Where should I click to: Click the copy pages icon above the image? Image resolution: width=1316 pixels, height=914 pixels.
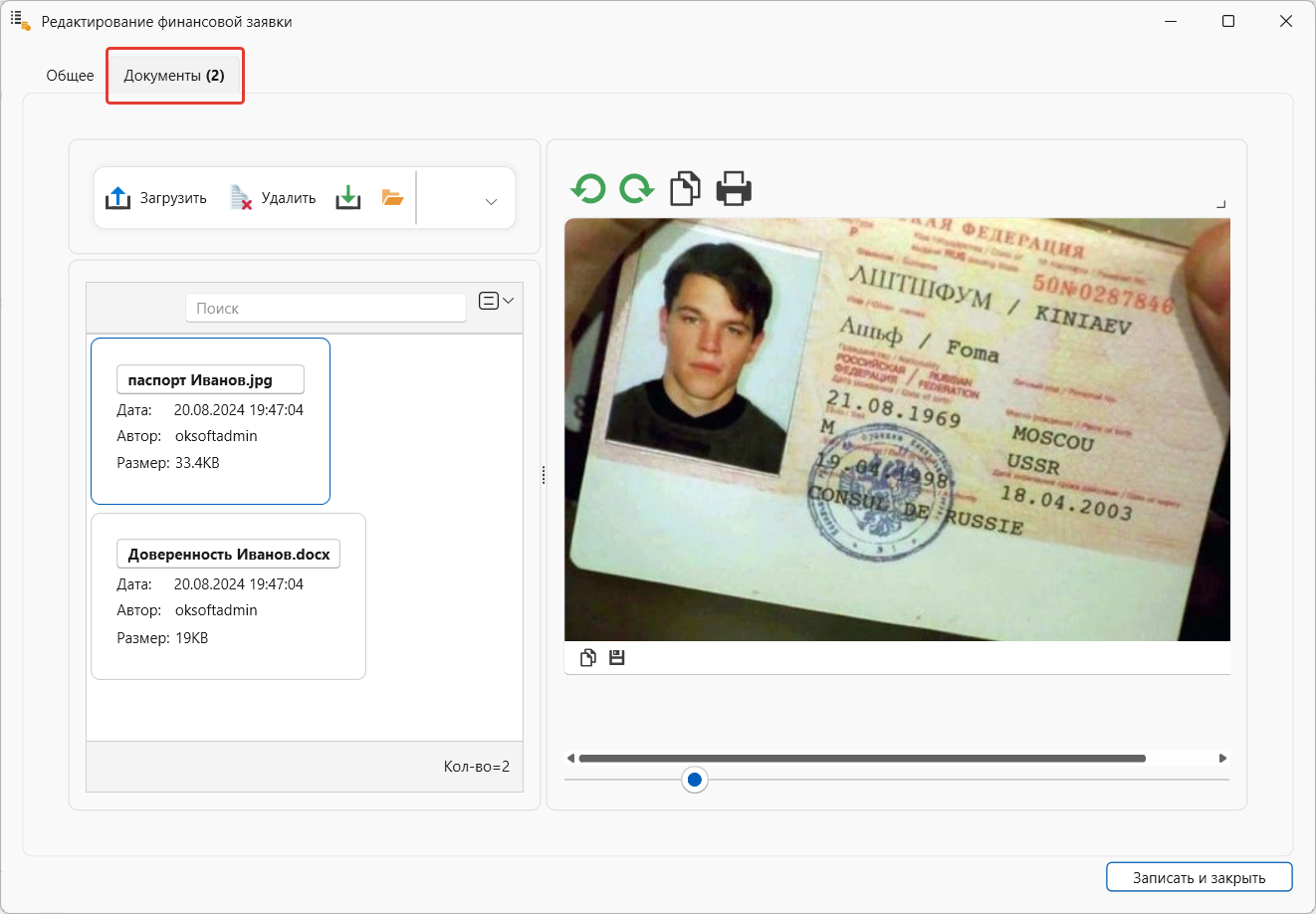[685, 188]
